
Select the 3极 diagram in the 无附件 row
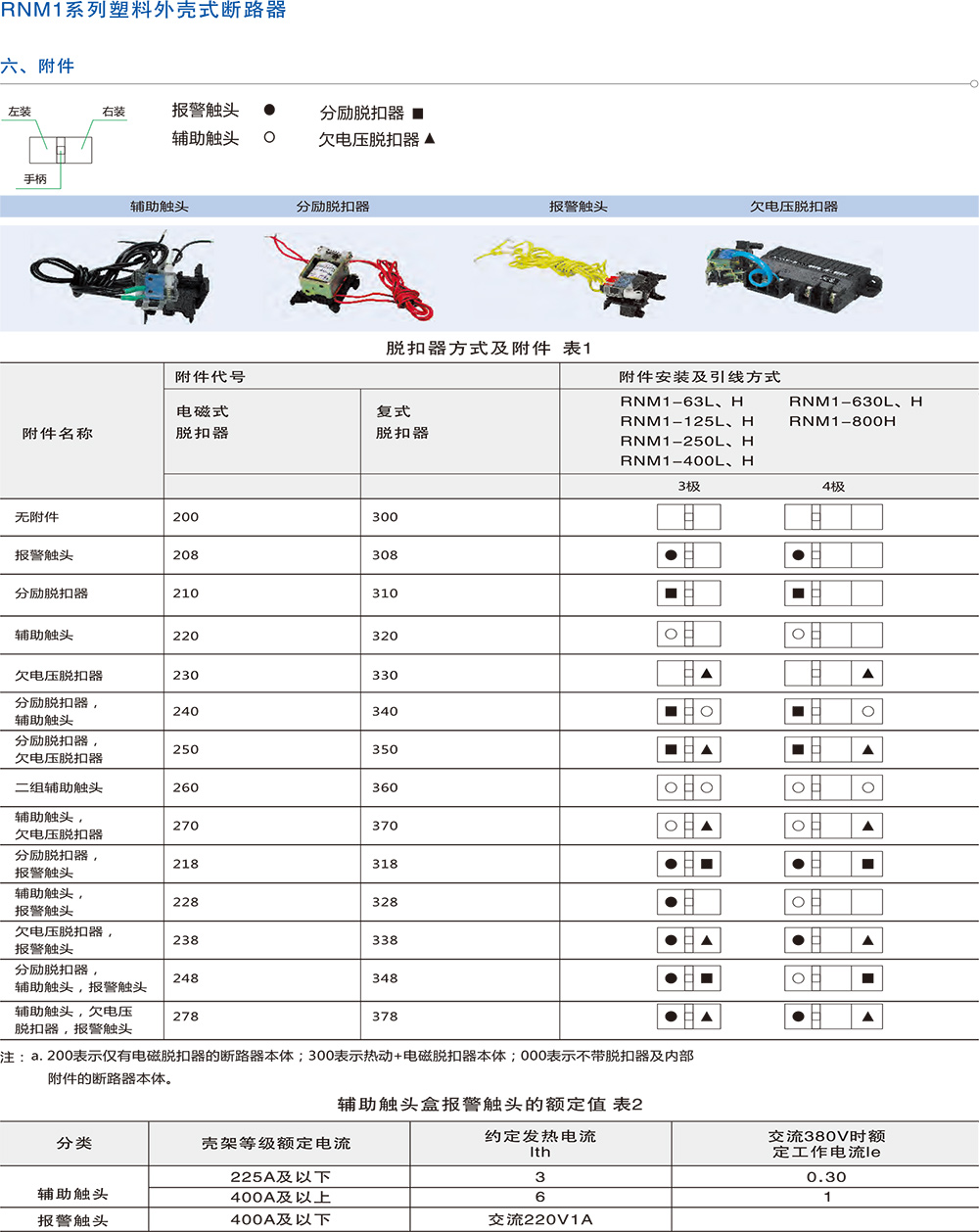click(x=688, y=517)
